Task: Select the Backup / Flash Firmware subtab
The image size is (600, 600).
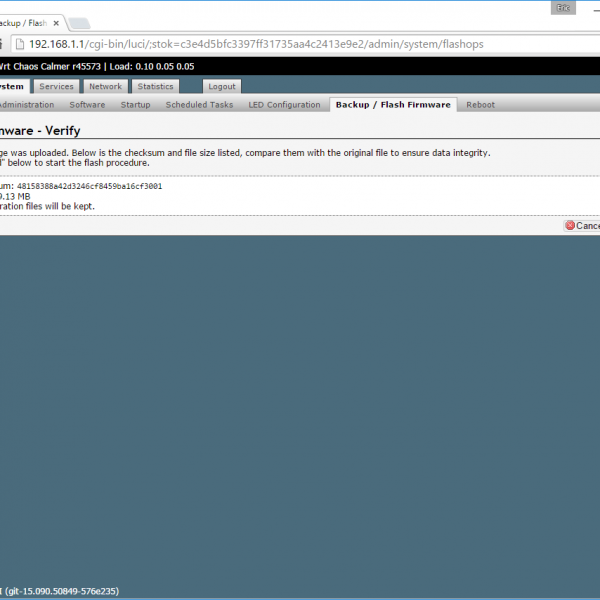Action: (x=393, y=105)
